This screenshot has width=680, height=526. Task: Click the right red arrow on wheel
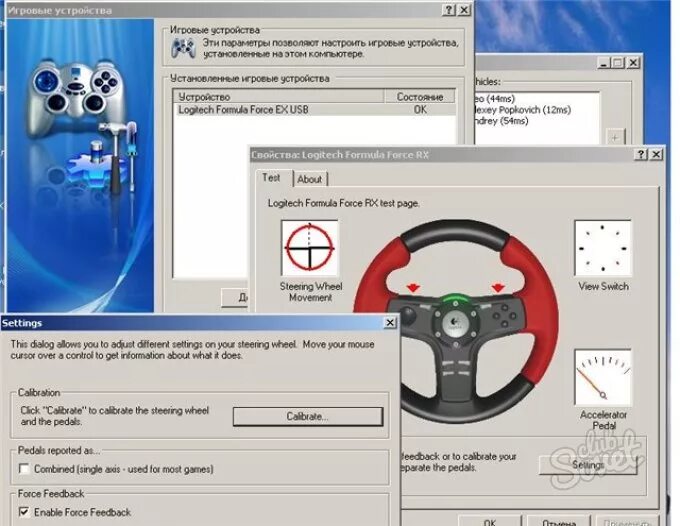coord(498,288)
